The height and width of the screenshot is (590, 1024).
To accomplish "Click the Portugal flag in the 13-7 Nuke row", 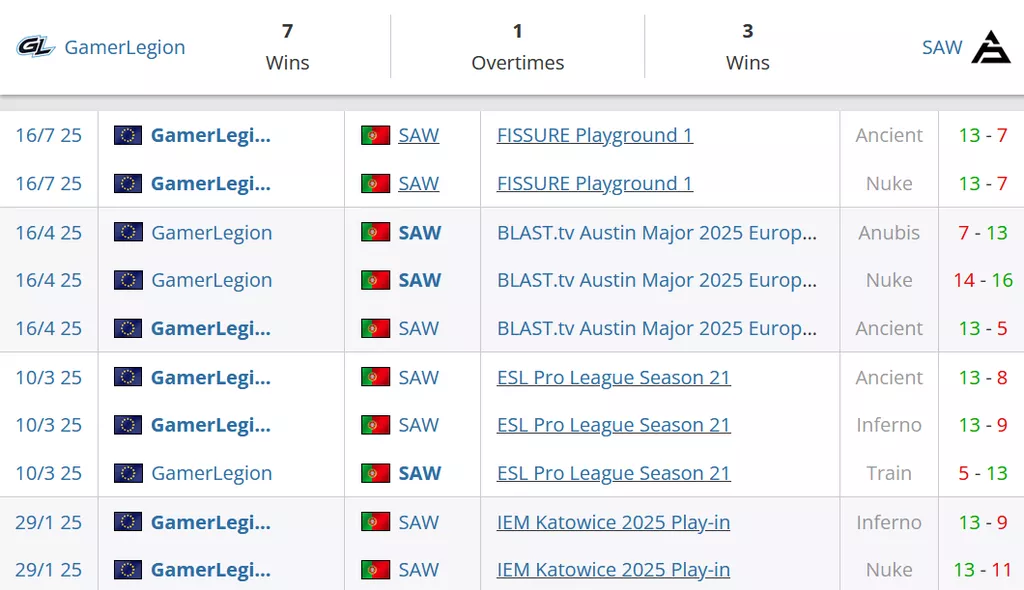I will 375,183.
